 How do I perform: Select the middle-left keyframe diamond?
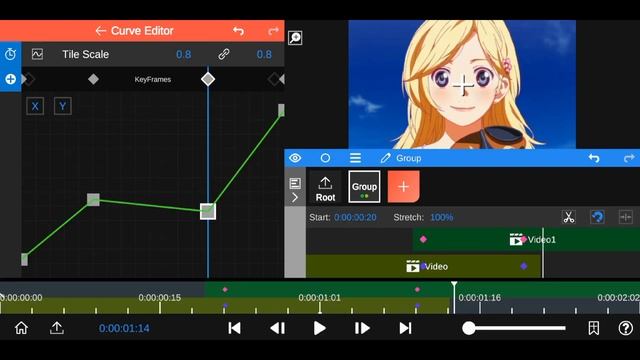coord(93,79)
